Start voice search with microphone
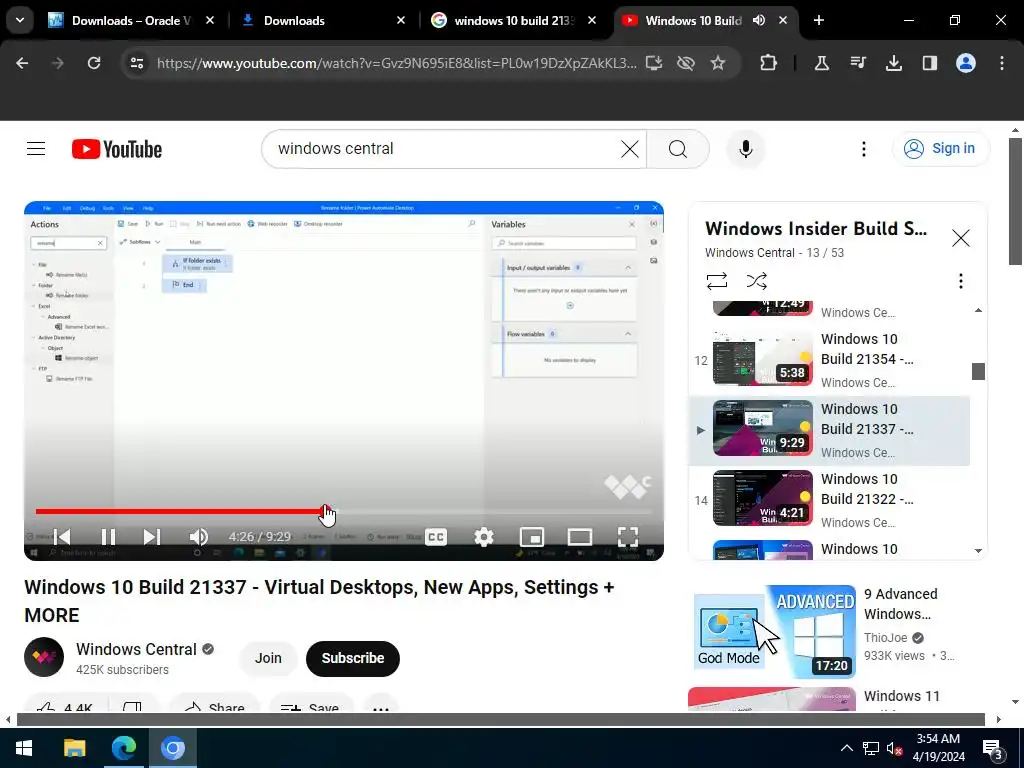 (x=745, y=149)
